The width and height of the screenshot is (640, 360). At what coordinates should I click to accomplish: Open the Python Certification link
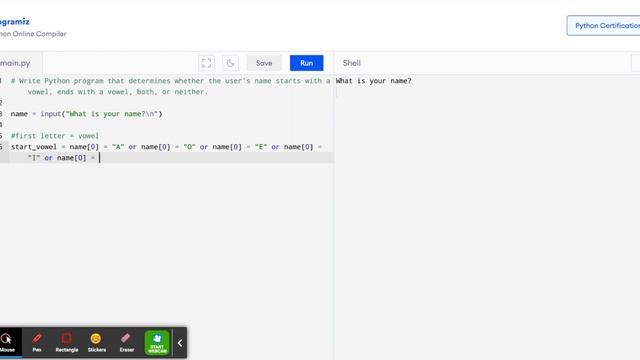pos(604,26)
